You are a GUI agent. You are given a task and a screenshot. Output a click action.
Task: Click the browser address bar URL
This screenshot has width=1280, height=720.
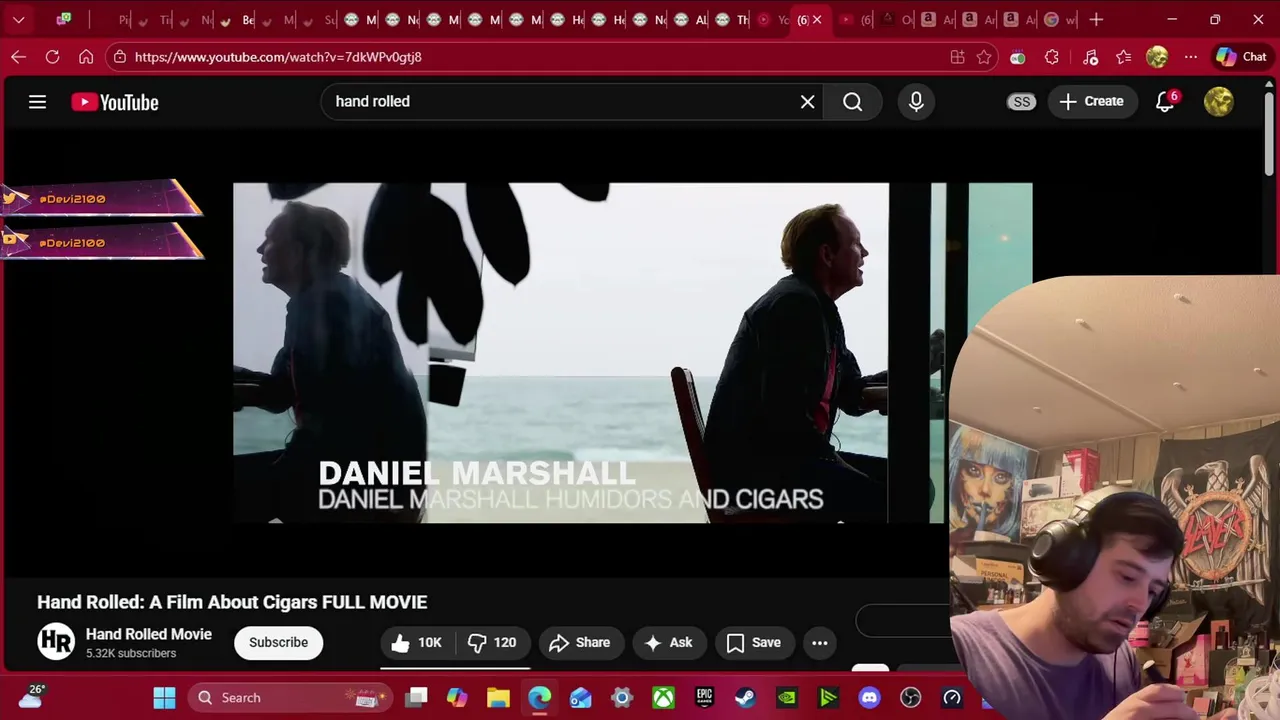[278, 57]
